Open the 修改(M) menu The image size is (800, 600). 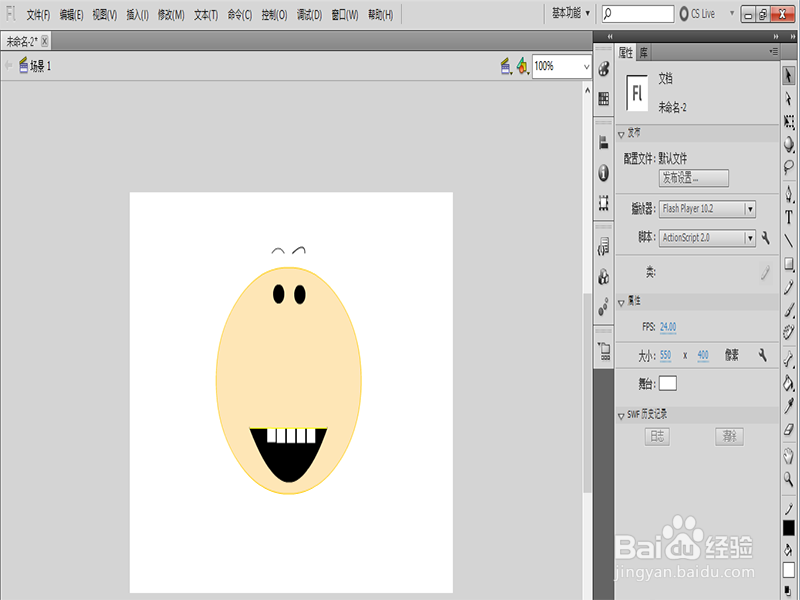(171, 15)
